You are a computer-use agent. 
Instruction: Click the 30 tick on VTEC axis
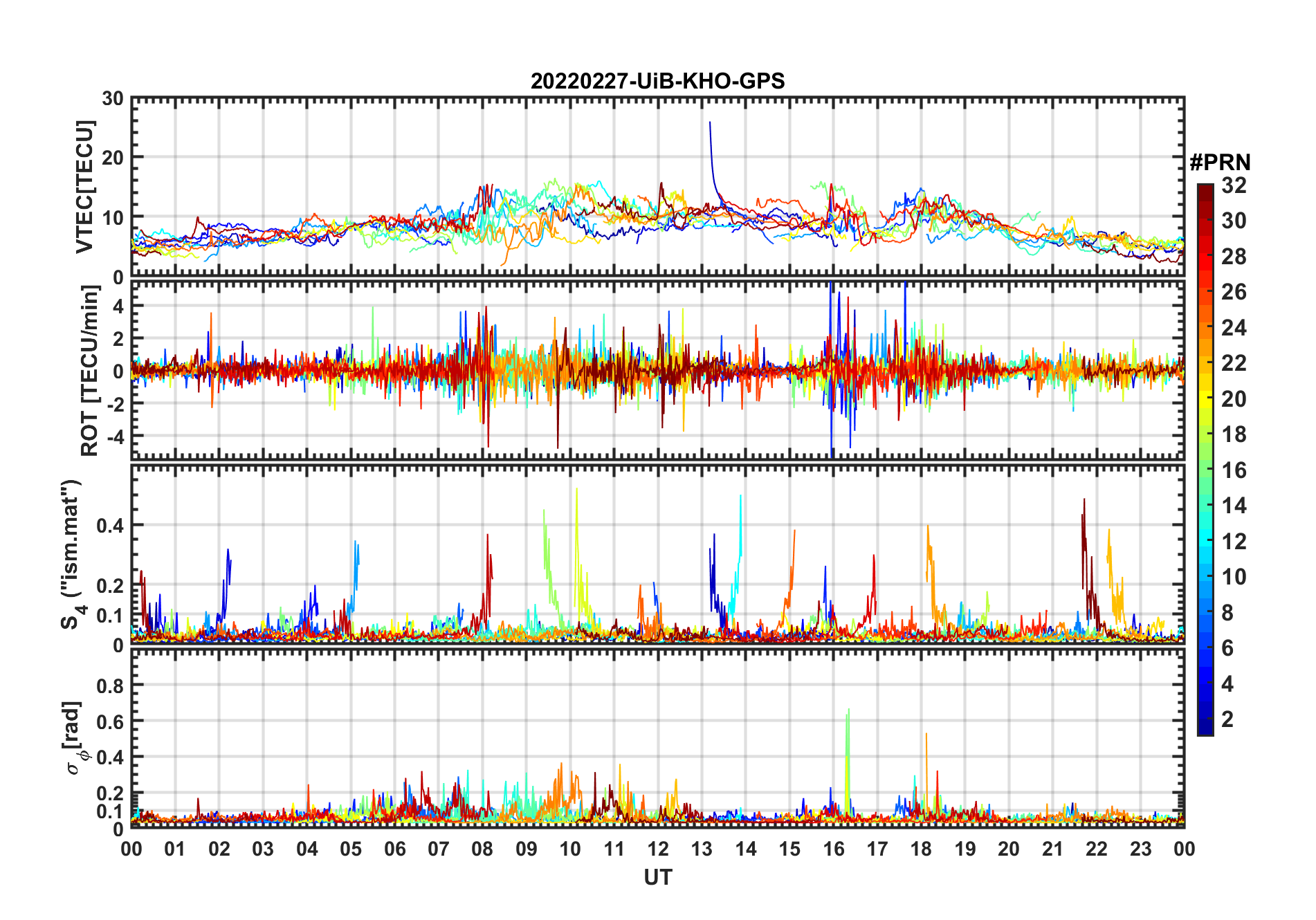point(113,99)
